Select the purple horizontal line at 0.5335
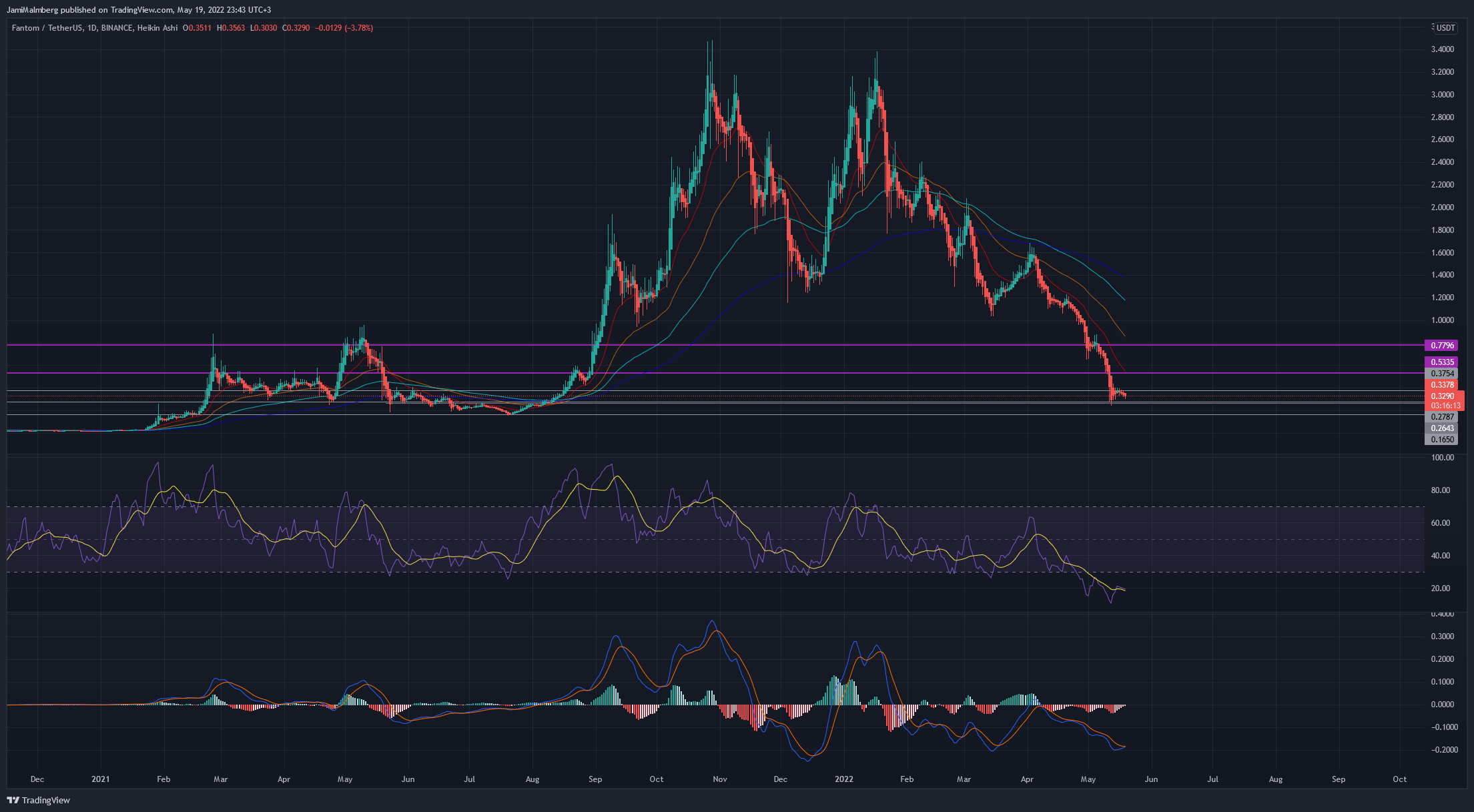The width and height of the screenshot is (1474, 812). tap(715, 373)
